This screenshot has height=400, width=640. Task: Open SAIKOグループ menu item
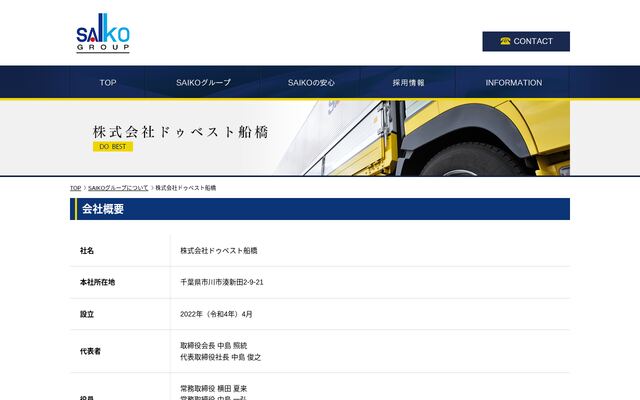point(203,82)
